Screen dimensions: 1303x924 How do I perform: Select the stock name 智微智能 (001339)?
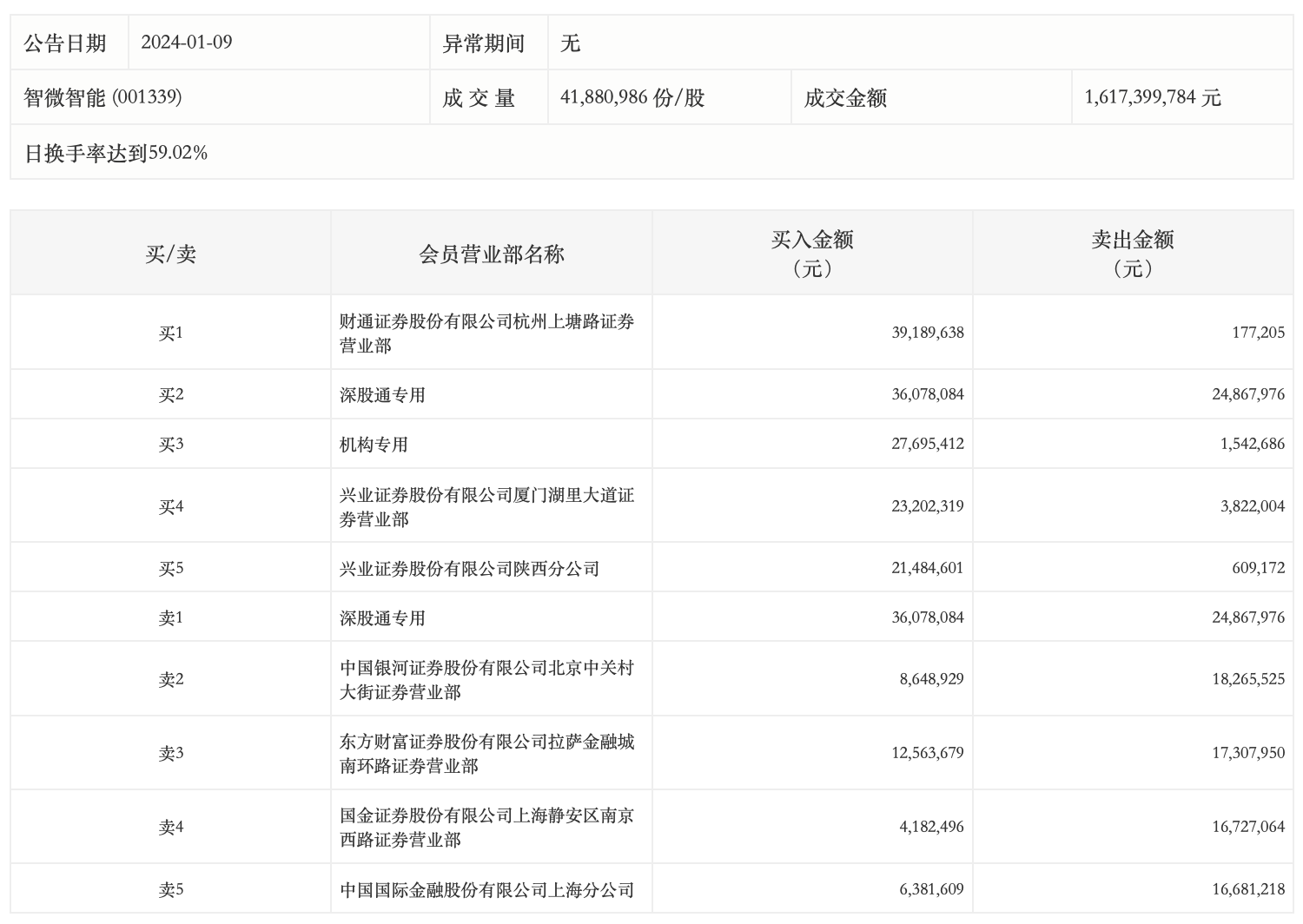tap(103, 97)
